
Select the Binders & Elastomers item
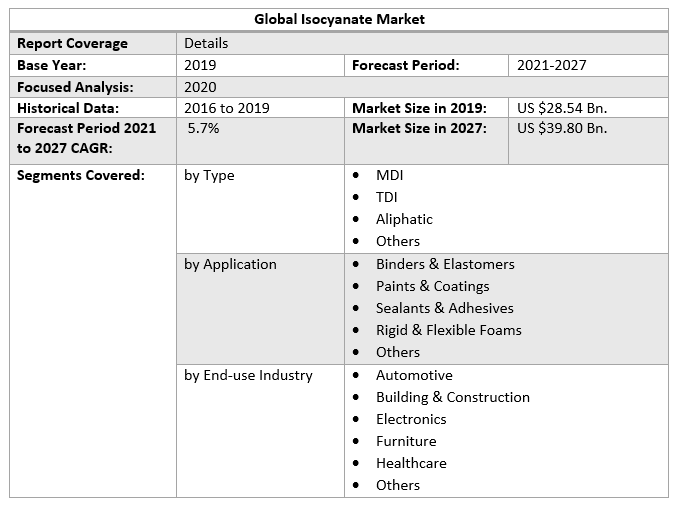(445, 264)
